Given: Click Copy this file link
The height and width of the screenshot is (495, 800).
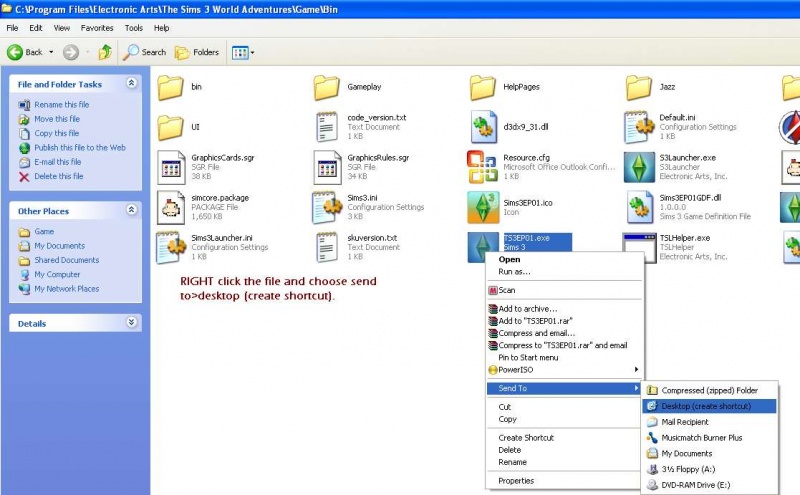Looking at the screenshot, I should coord(57,133).
